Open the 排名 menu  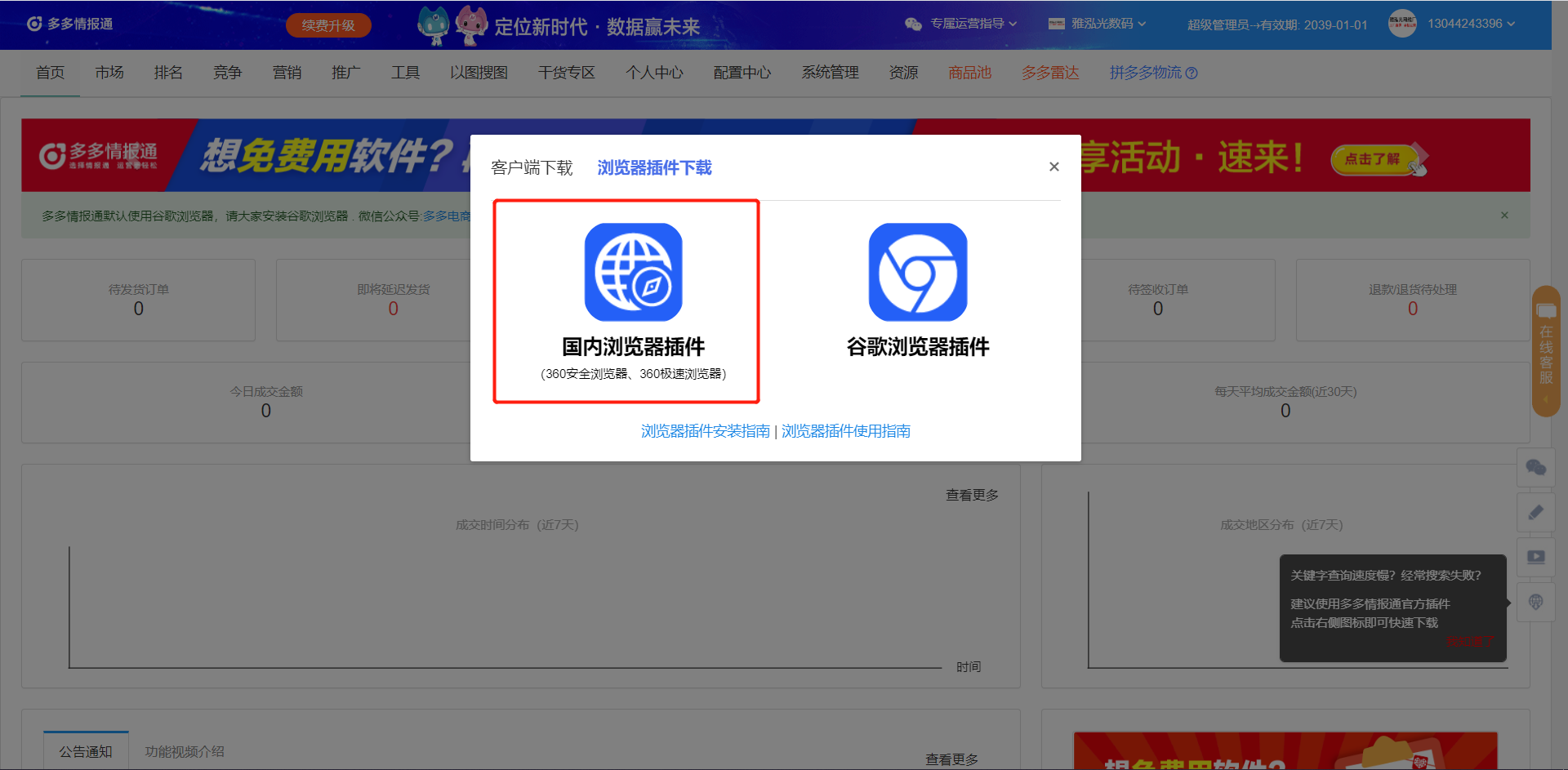(168, 73)
